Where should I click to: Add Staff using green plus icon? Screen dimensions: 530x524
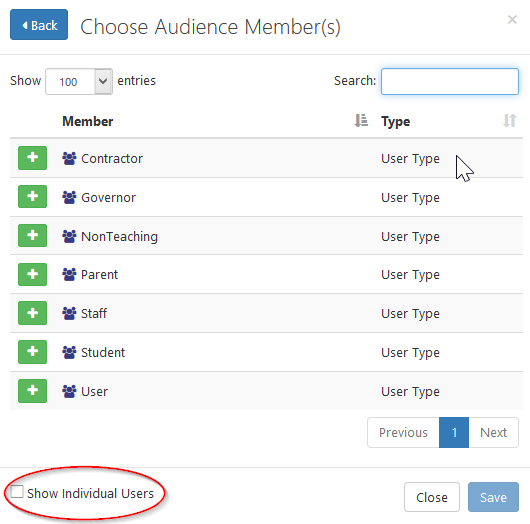(x=32, y=313)
